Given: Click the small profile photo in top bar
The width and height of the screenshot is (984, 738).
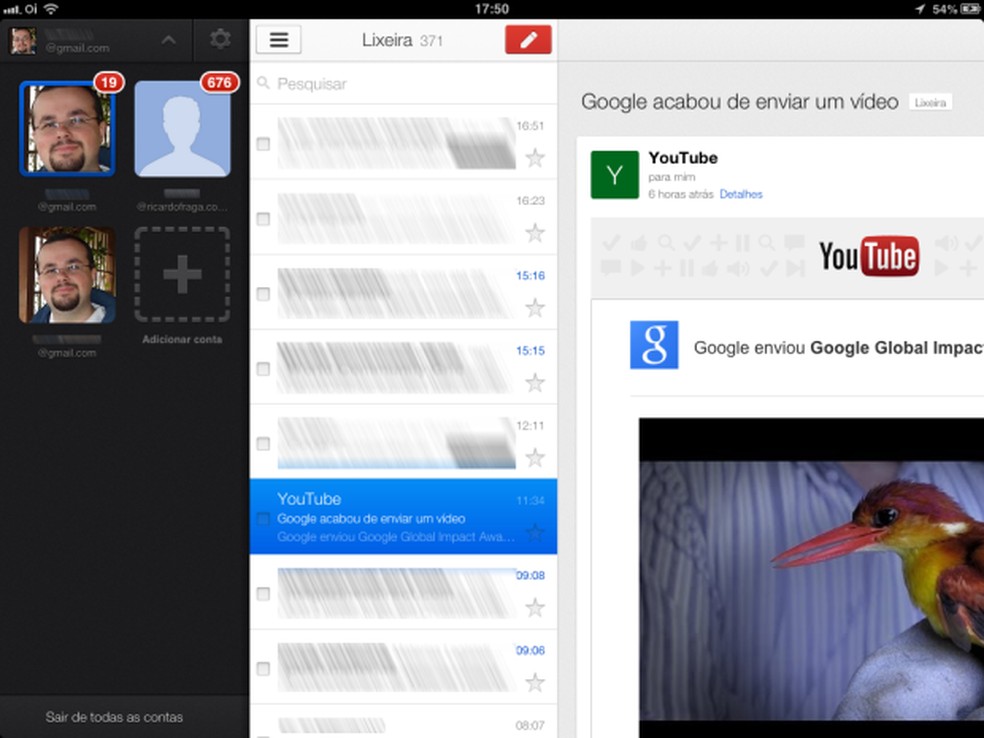Looking at the screenshot, I should coord(23,40).
